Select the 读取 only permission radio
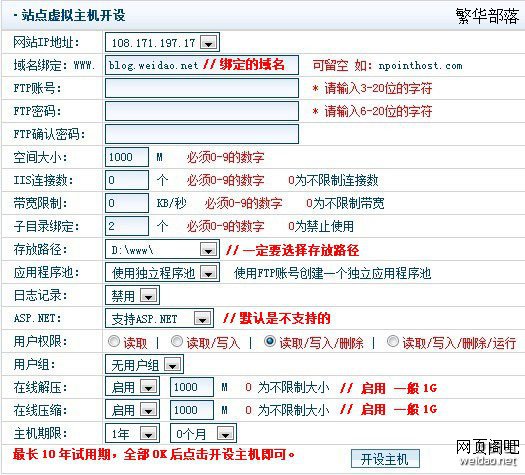The width and height of the screenshot is (525, 475). [114, 341]
